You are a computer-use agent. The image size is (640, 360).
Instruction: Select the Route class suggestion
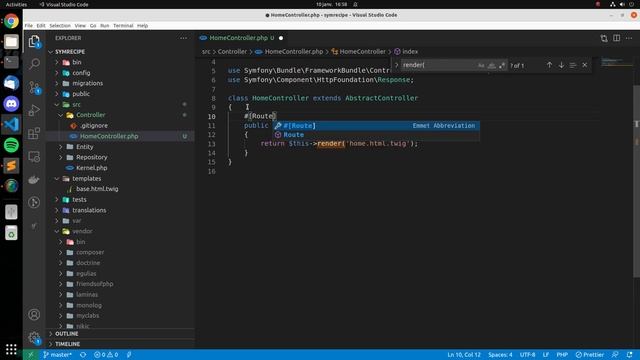[x=376, y=135]
